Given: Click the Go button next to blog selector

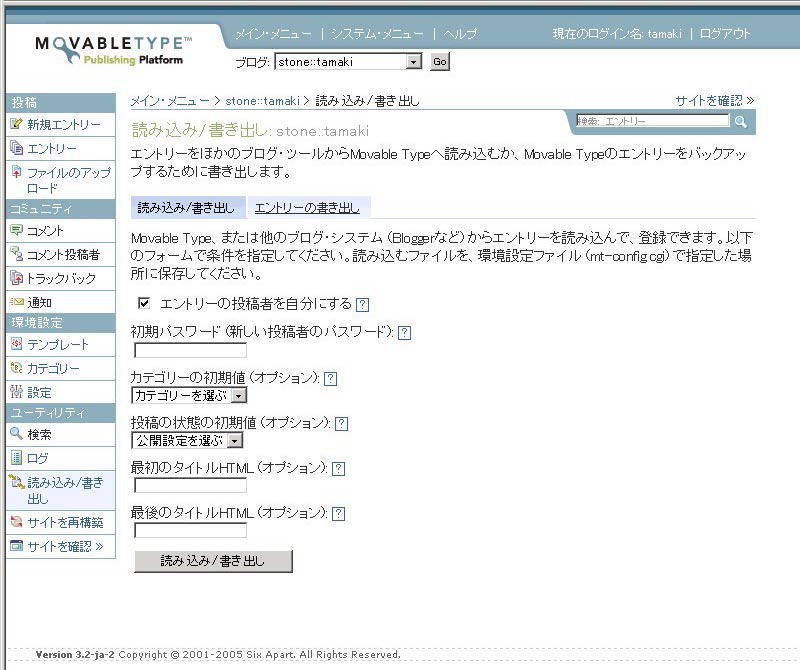Looking at the screenshot, I should (x=440, y=62).
